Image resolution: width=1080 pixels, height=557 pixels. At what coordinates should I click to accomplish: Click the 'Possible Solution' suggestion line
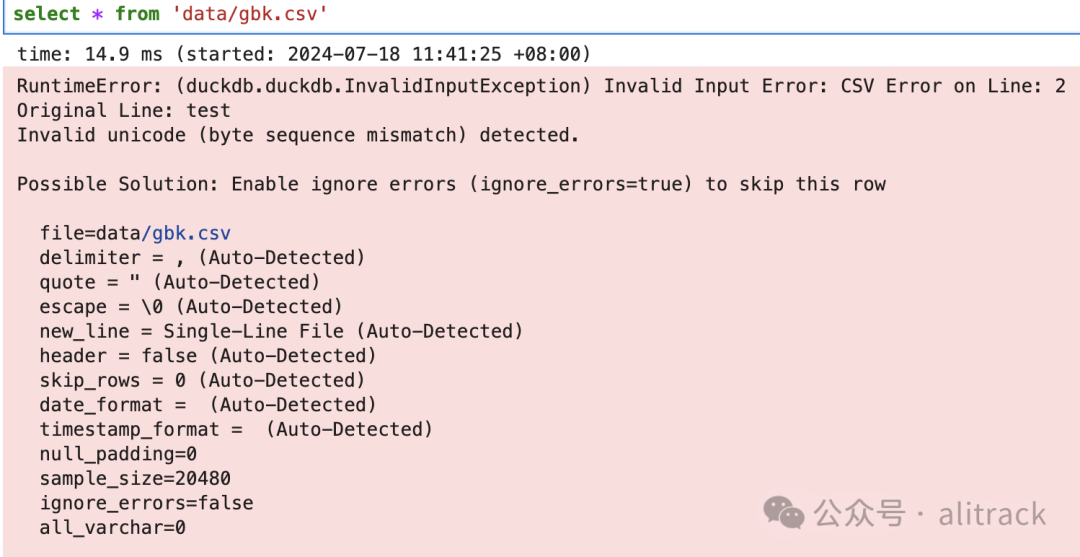451,184
